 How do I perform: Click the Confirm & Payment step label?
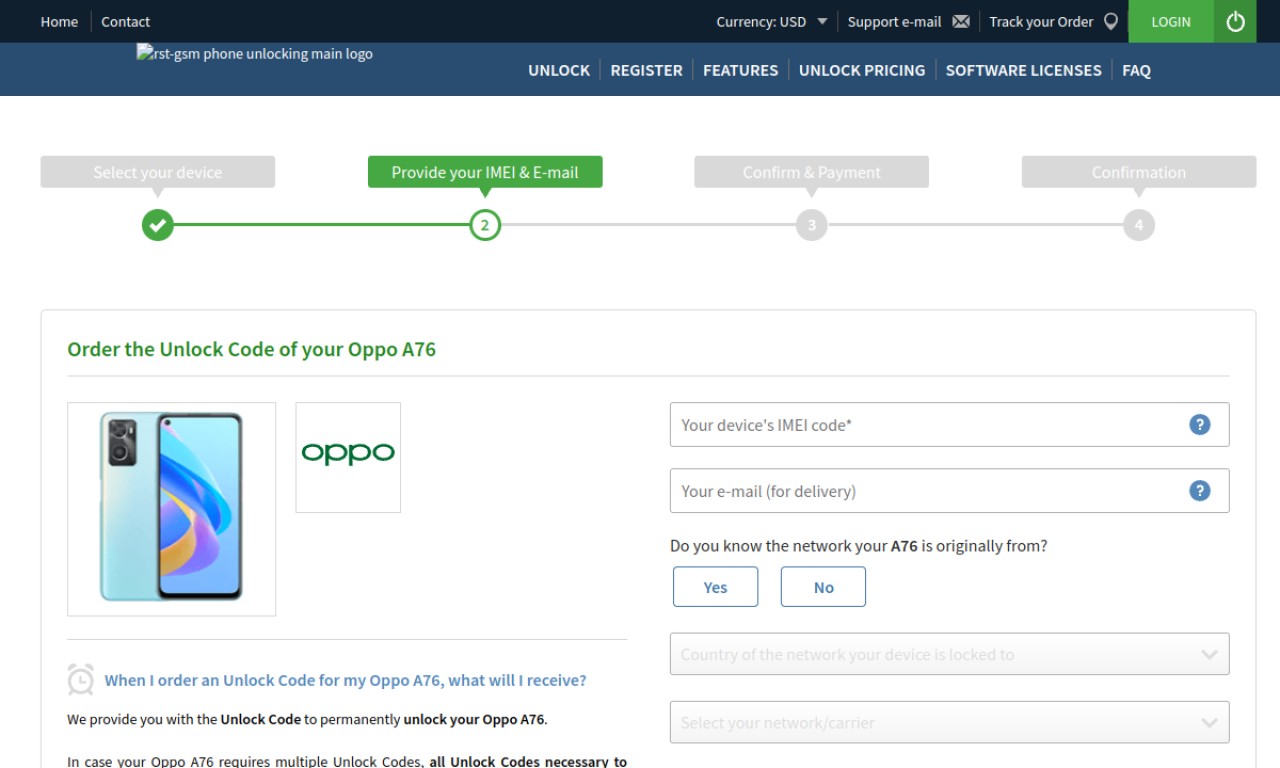coord(812,172)
